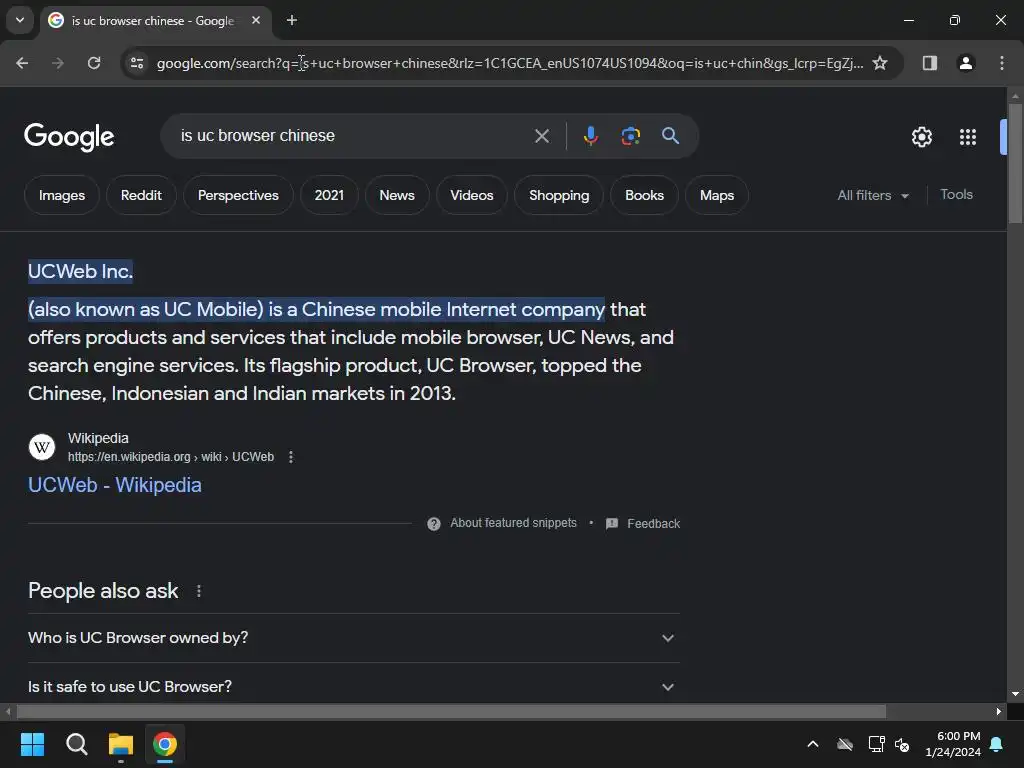The image size is (1024, 768).
Task: Open the Windows Start menu
Action: 32,744
